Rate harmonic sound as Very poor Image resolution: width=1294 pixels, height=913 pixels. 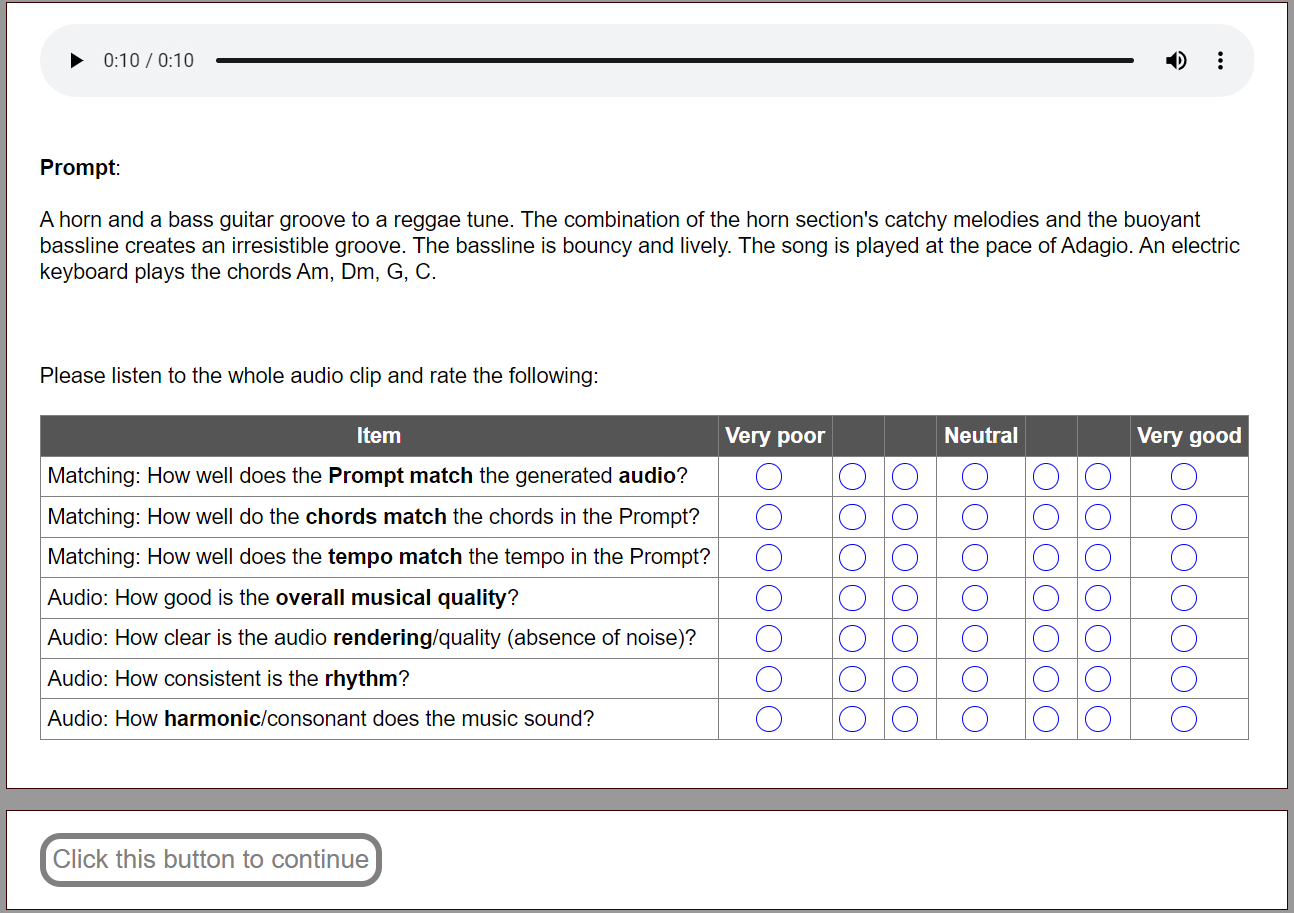(x=769, y=719)
